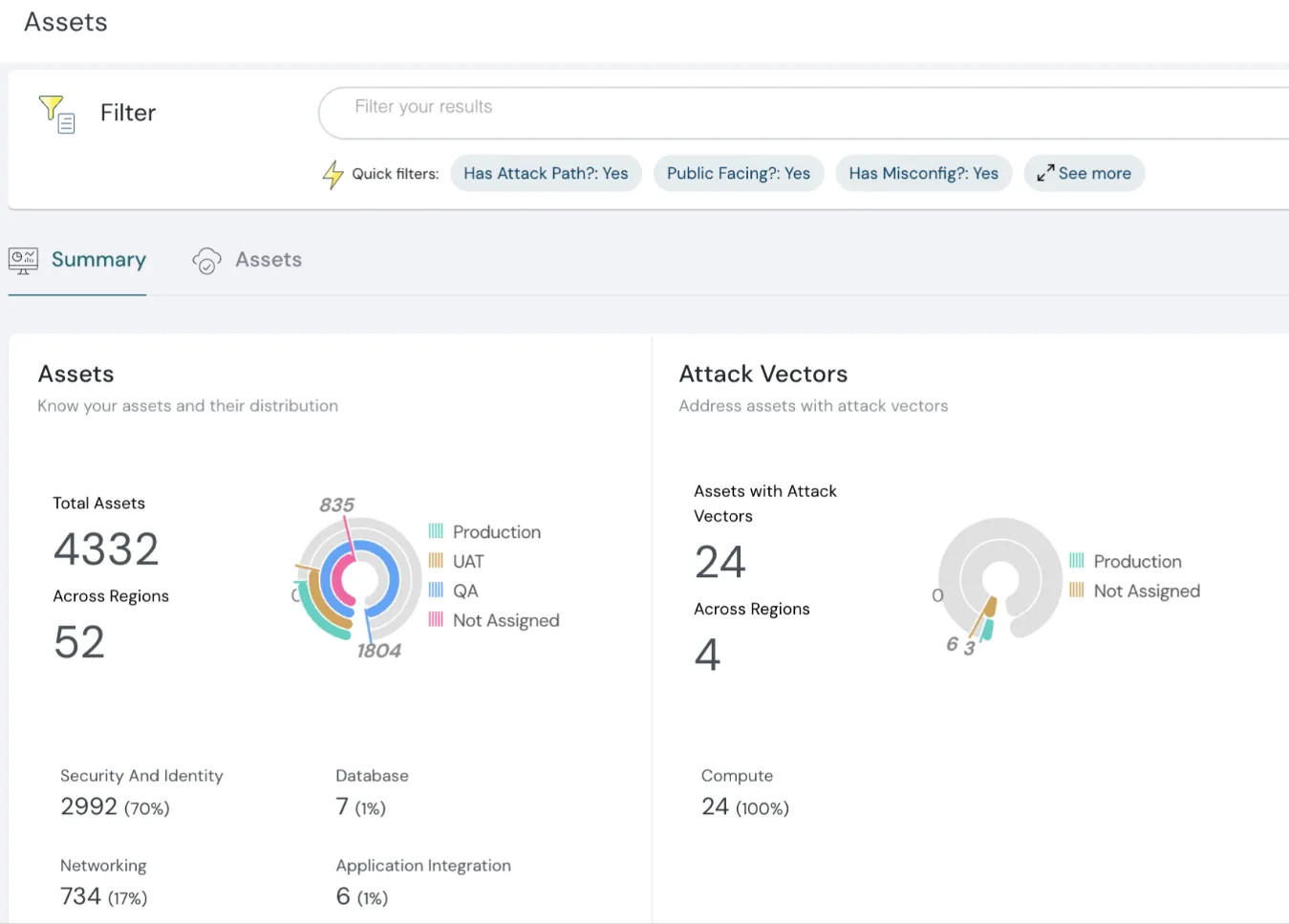Click the expand arrows icon in See more

(1045, 173)
